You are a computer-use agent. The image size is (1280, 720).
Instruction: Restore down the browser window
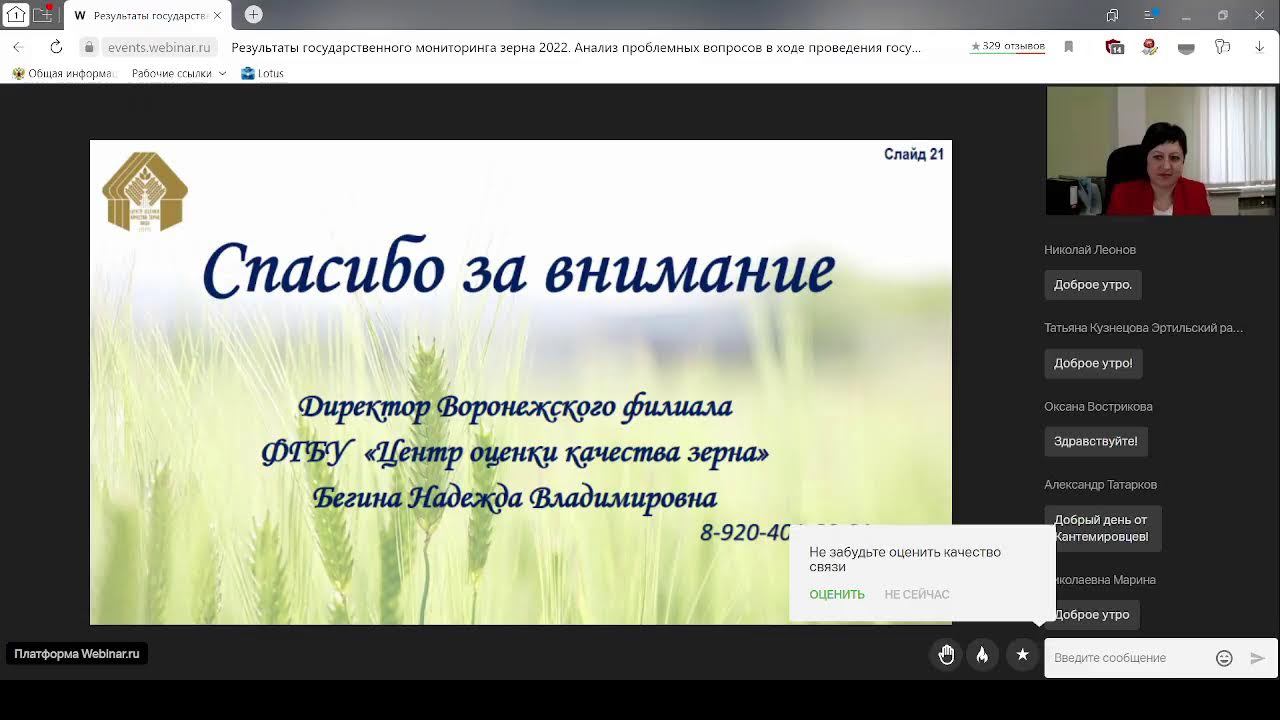[1222, 15]
